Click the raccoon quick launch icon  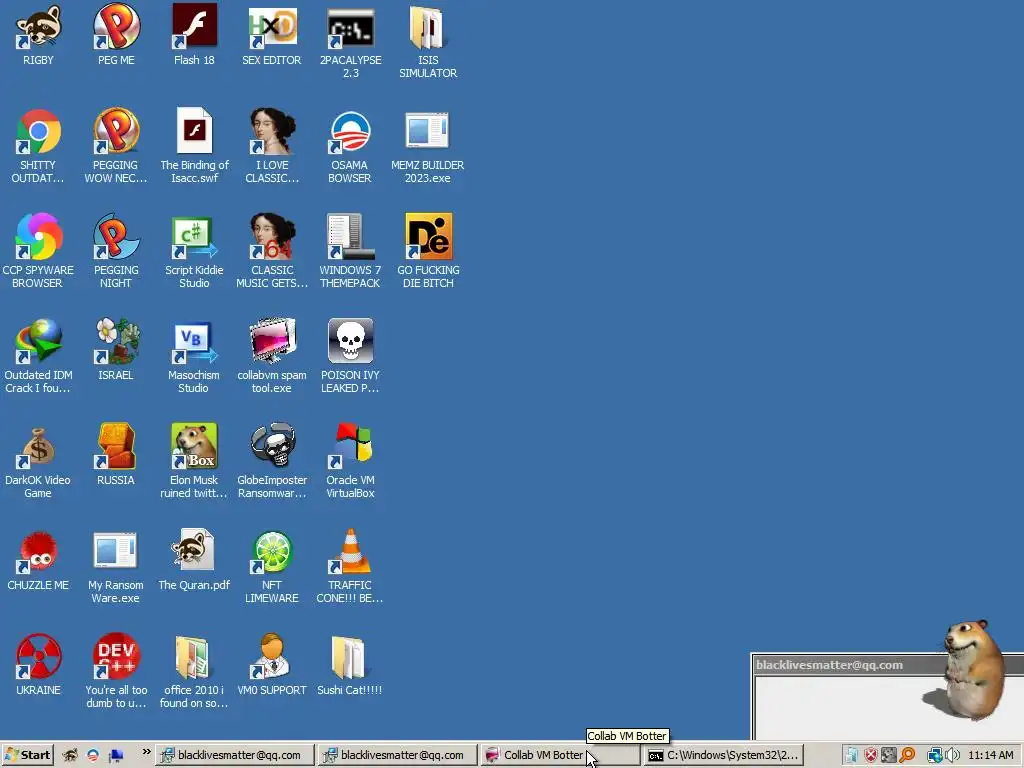tap(70, 756)
